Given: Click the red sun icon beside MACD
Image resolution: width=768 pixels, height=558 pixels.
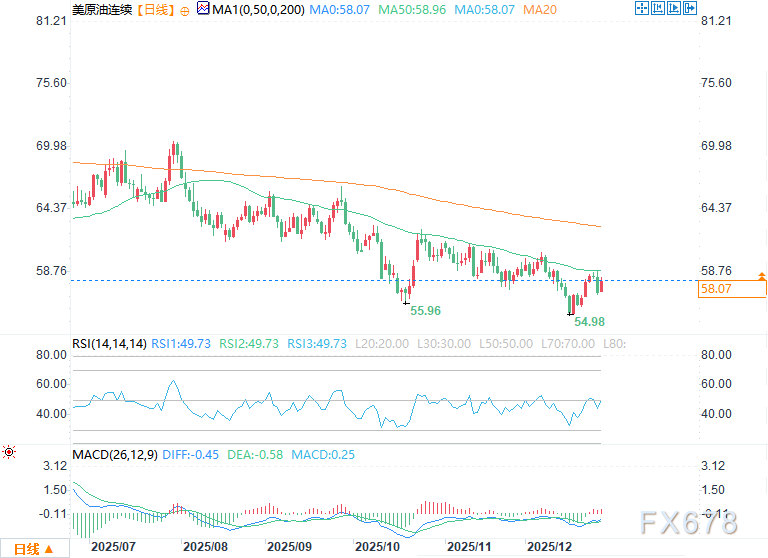Looking at the screenshot, I should pyautogui.click(x=9, y=453).
